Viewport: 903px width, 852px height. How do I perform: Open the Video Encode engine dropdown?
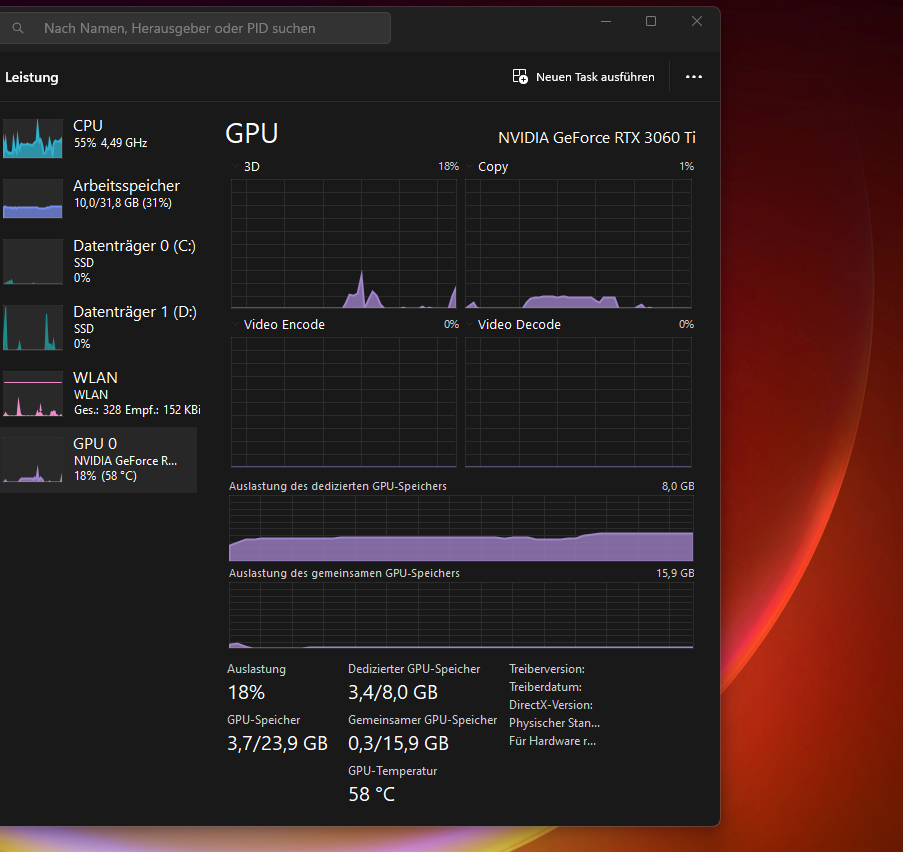(x=235, y=324)
